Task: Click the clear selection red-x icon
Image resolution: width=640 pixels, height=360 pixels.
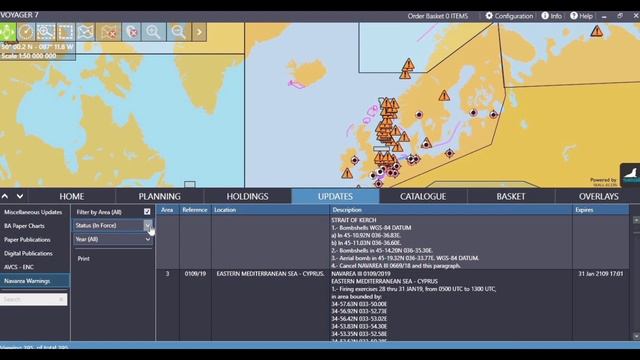Action: (x=132, y=32)
